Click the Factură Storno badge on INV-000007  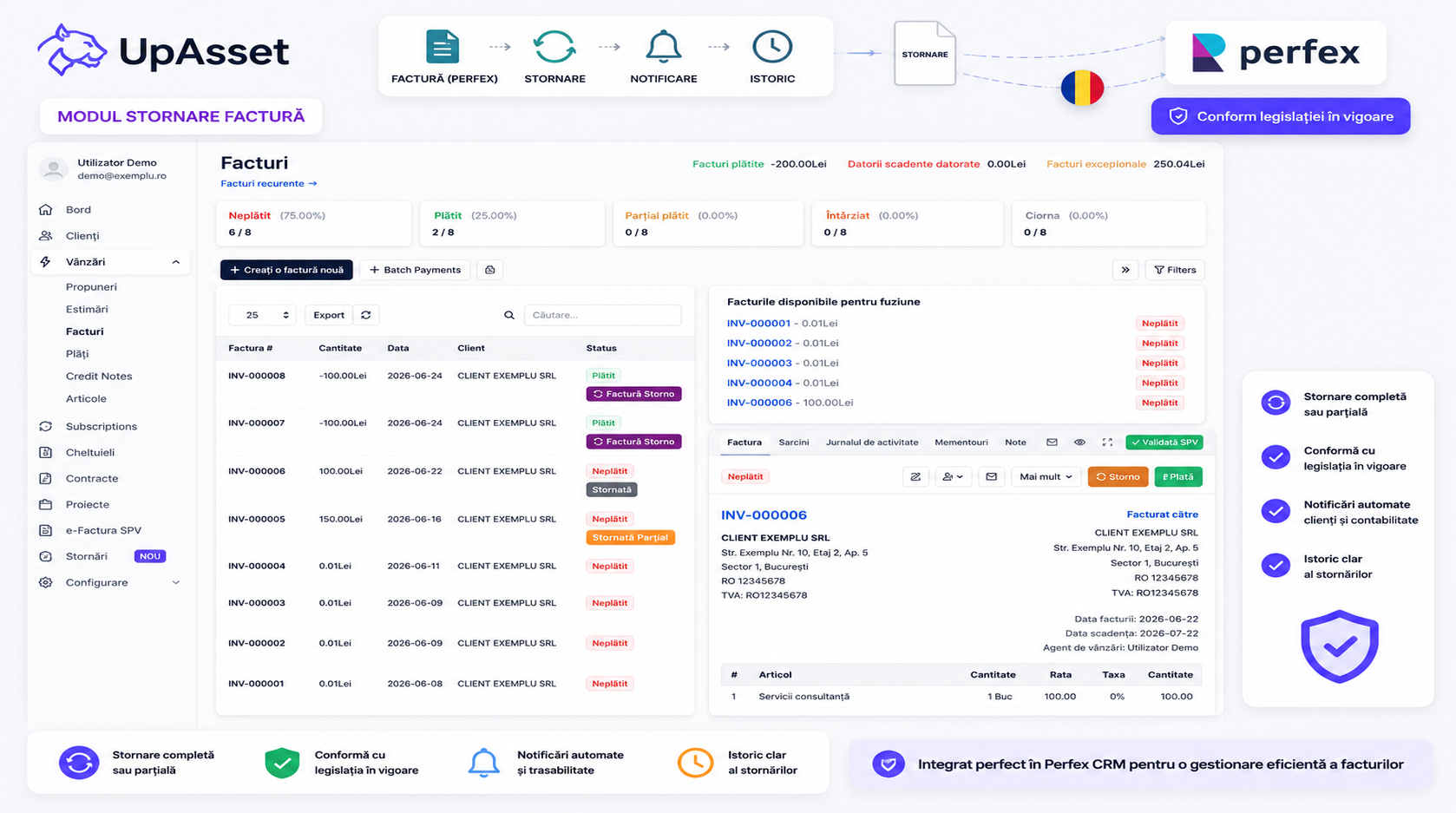[x=633, y=442]
